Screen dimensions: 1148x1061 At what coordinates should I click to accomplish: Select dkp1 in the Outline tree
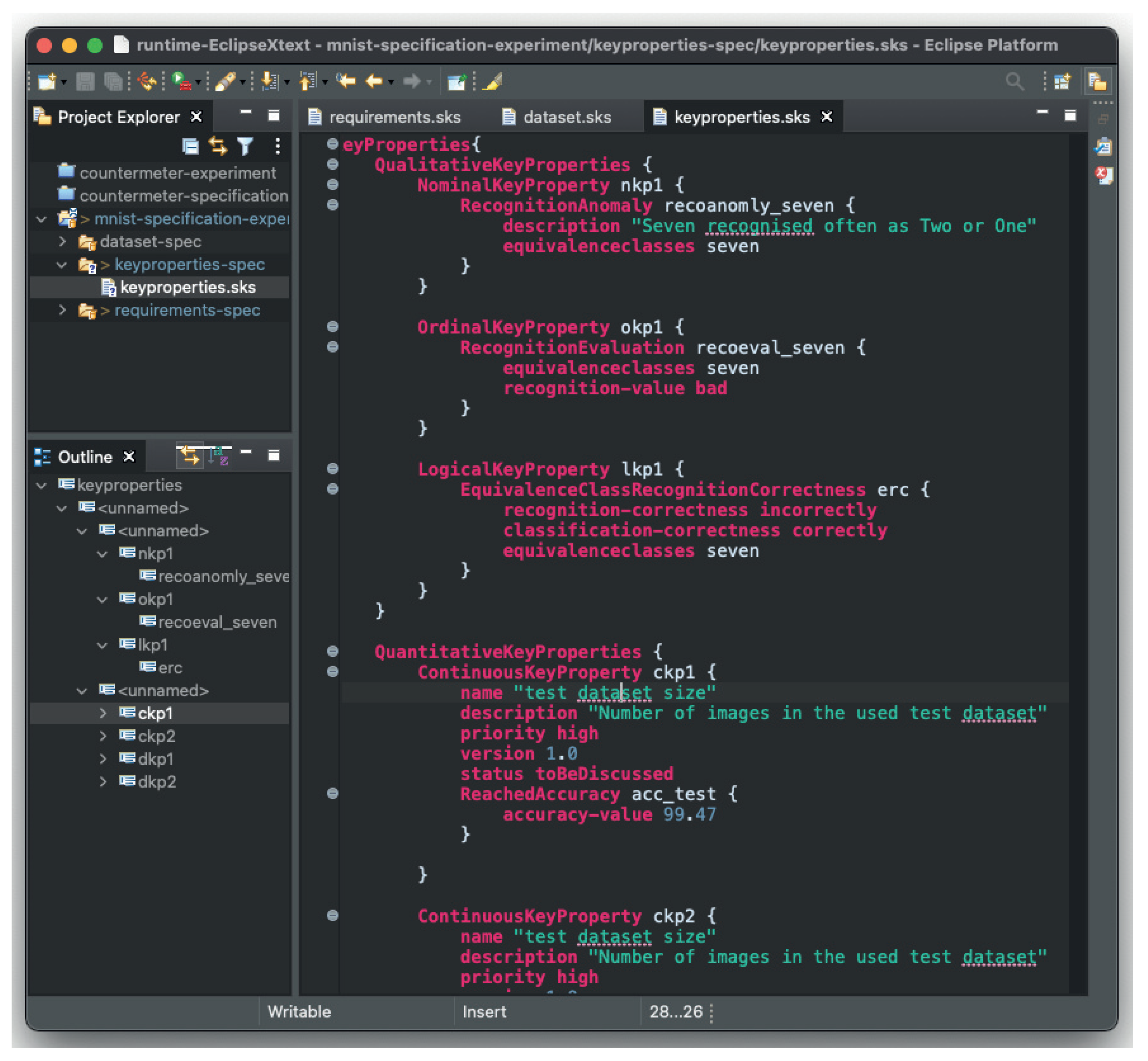click(155, 759)
